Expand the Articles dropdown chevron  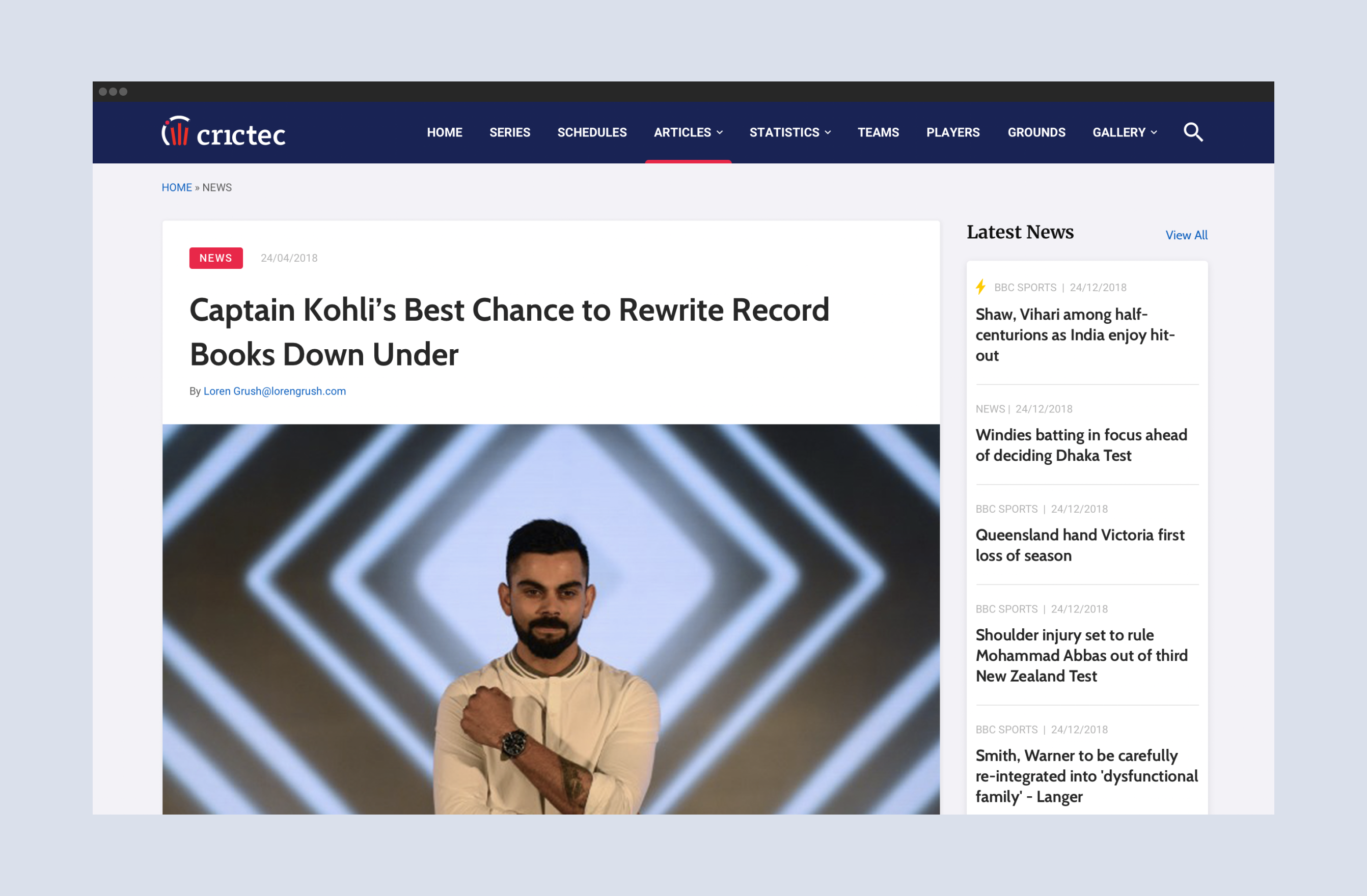(720, 132)
